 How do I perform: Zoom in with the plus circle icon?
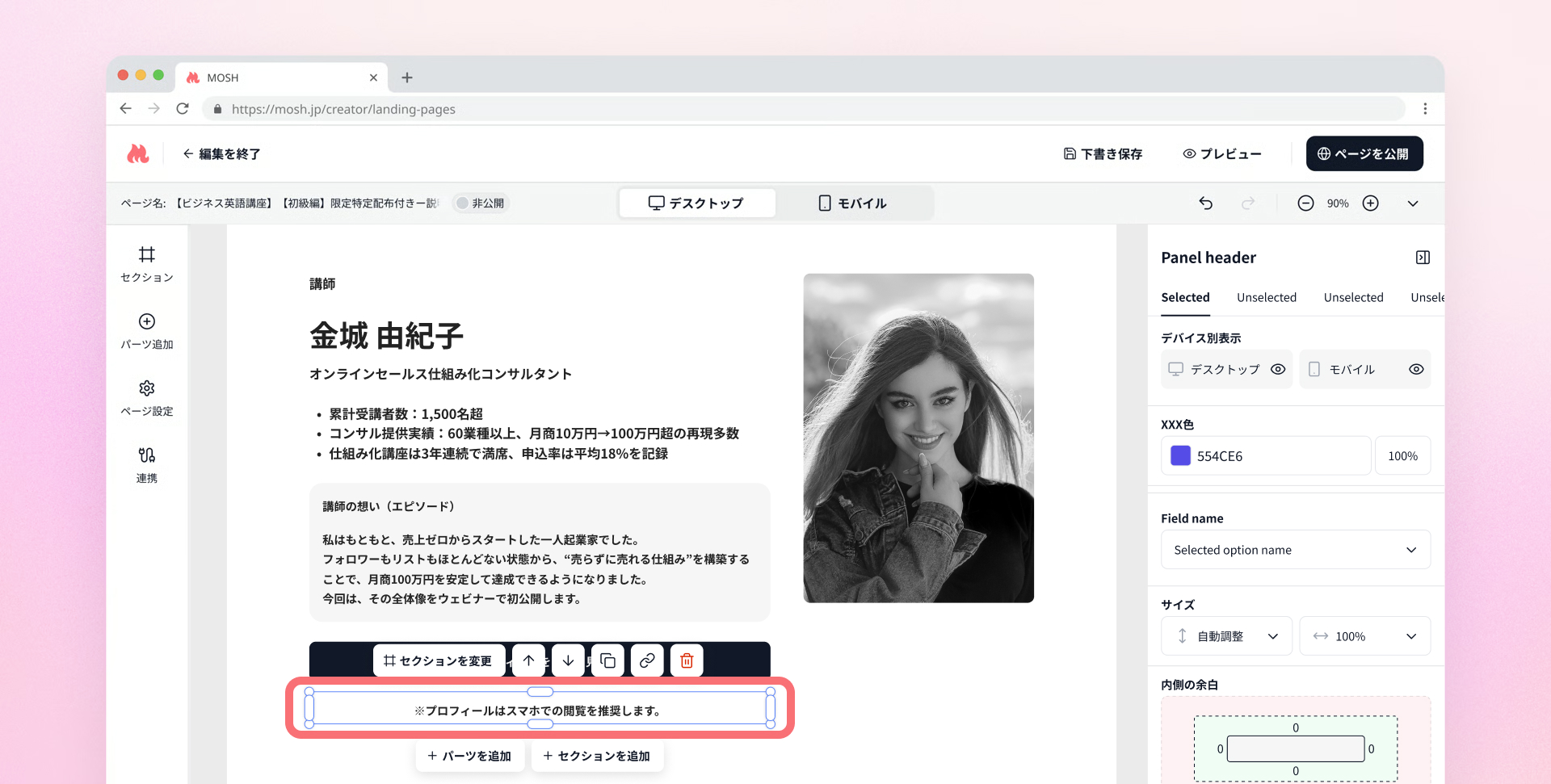click(1370, 203)
